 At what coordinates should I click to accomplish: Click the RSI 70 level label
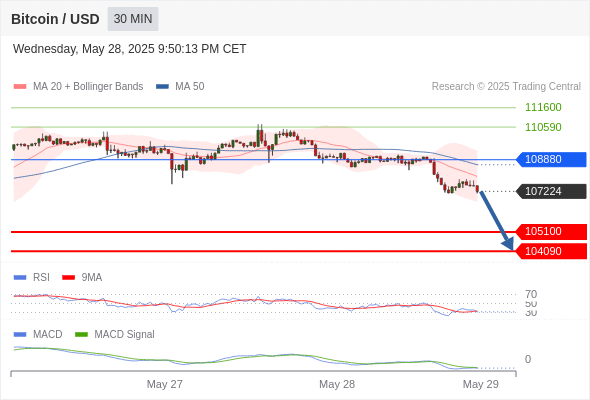531,294
